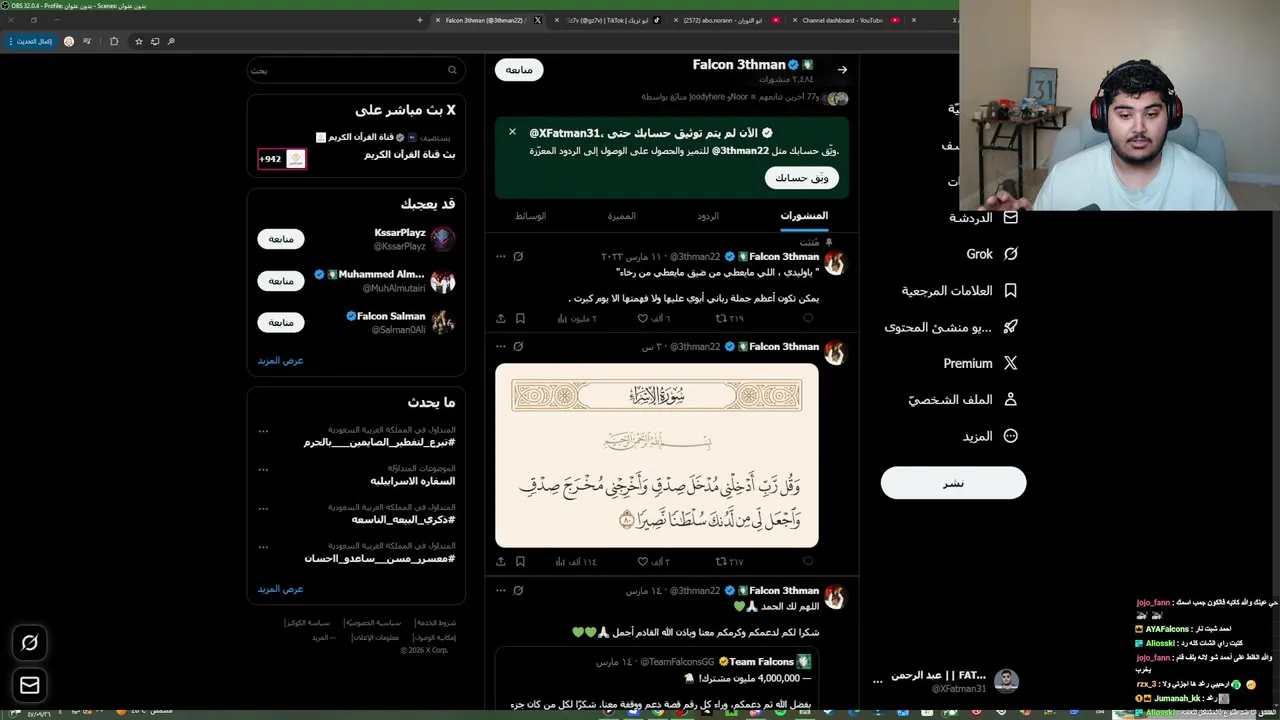Open the live Quran broadcast +942 thumbnail
The width and height of the screenshot is (1280, 720).
pyautogui.click(x=282, y=159)
